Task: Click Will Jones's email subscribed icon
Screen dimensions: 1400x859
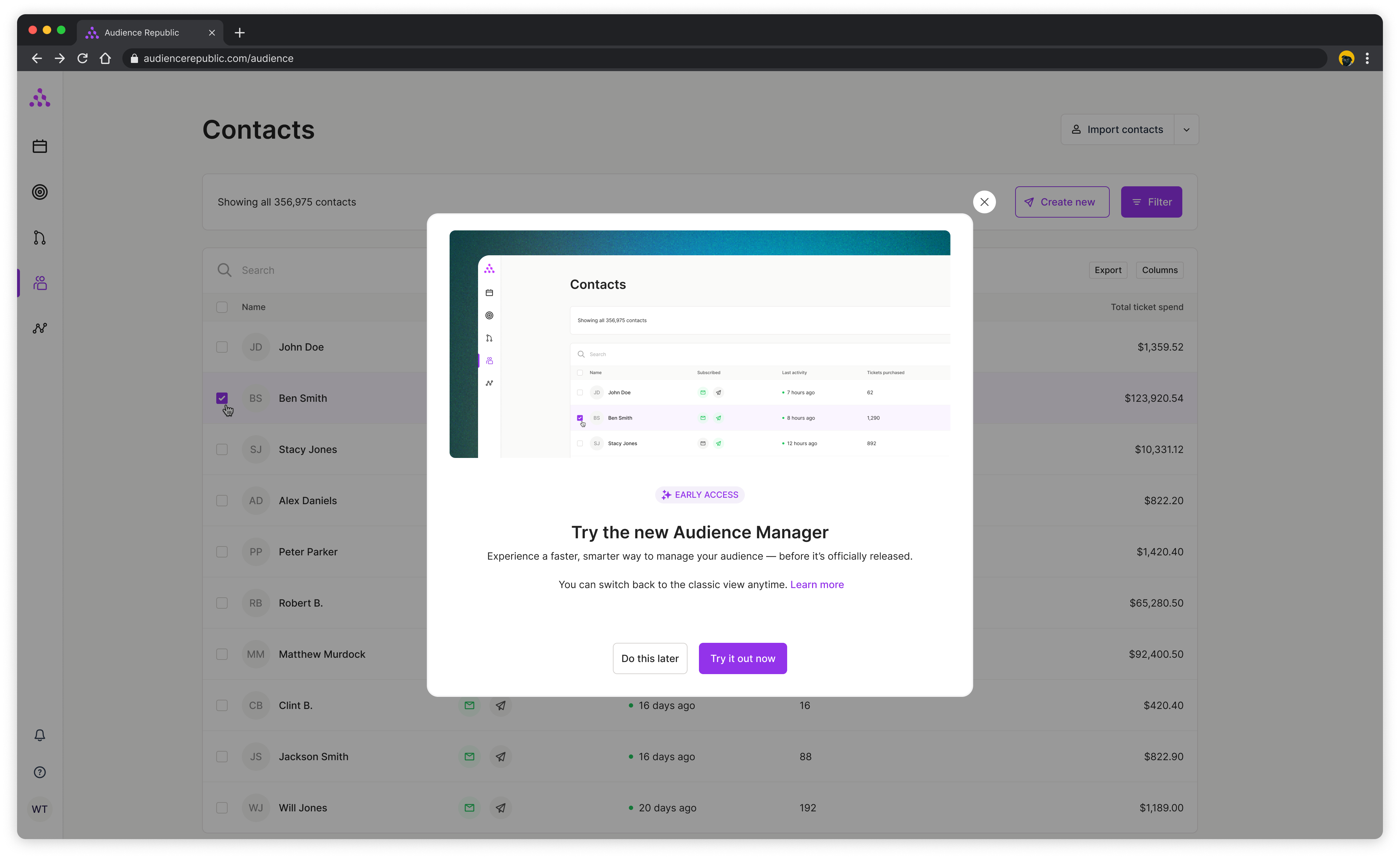Action: click(469, 807)
